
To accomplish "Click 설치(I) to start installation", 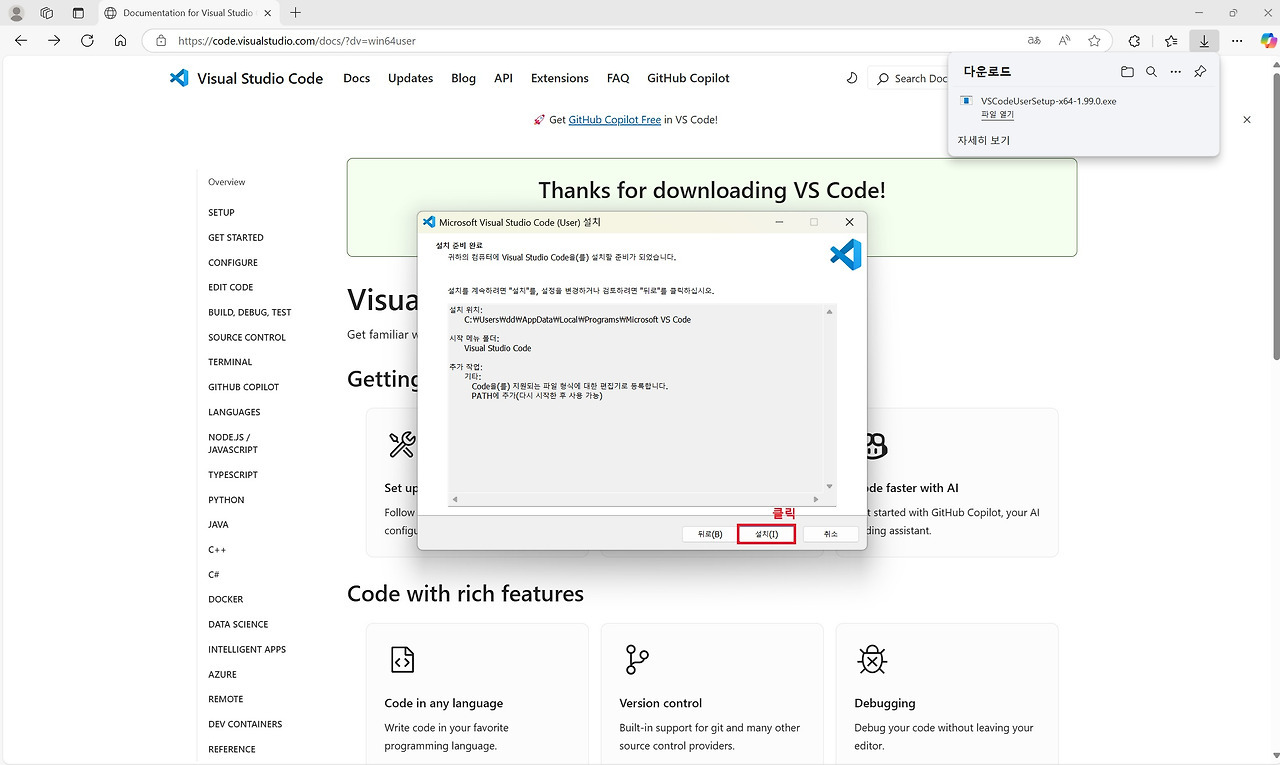I will [x=766, y=534].
